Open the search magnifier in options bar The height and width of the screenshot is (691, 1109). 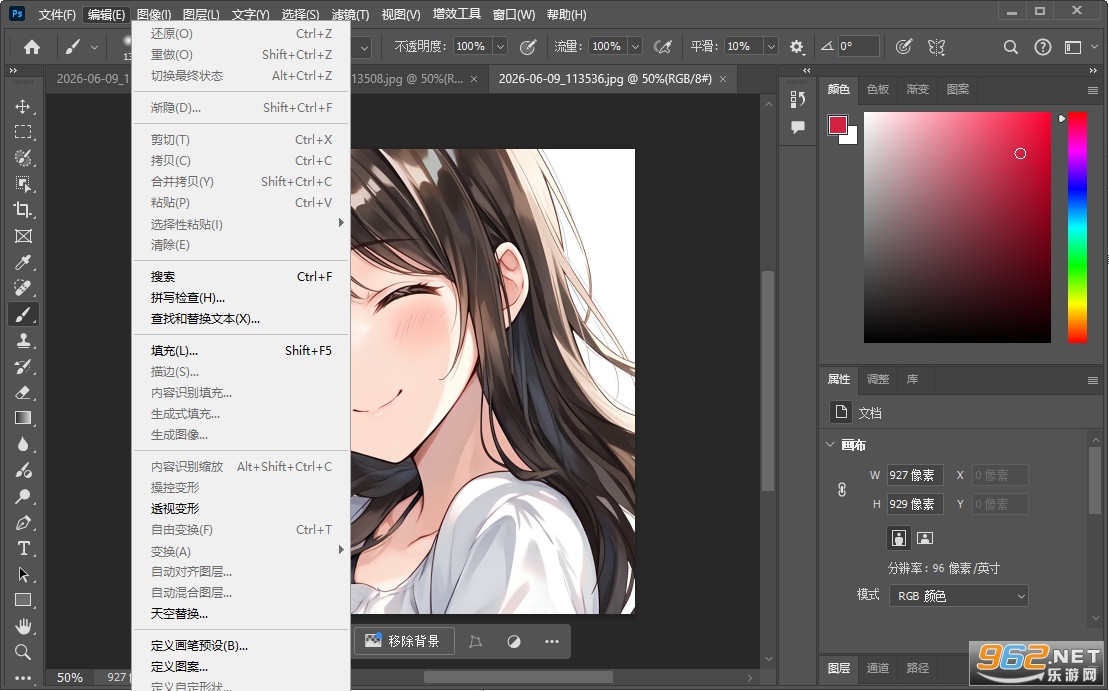point(1011,47)
